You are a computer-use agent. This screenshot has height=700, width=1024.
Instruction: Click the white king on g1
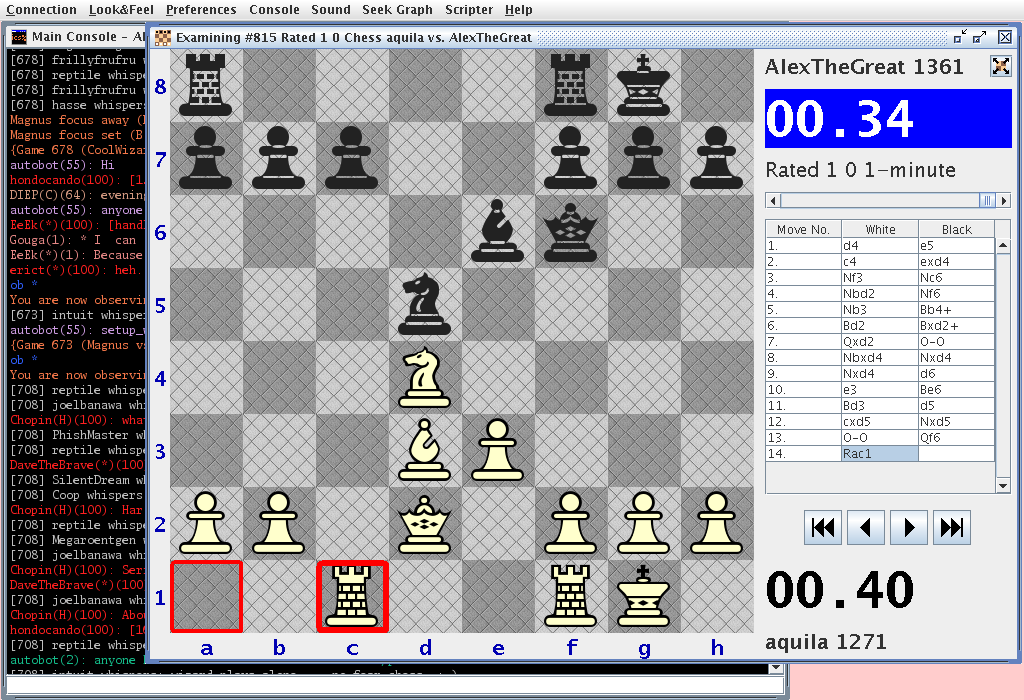(x=644, y=597)
